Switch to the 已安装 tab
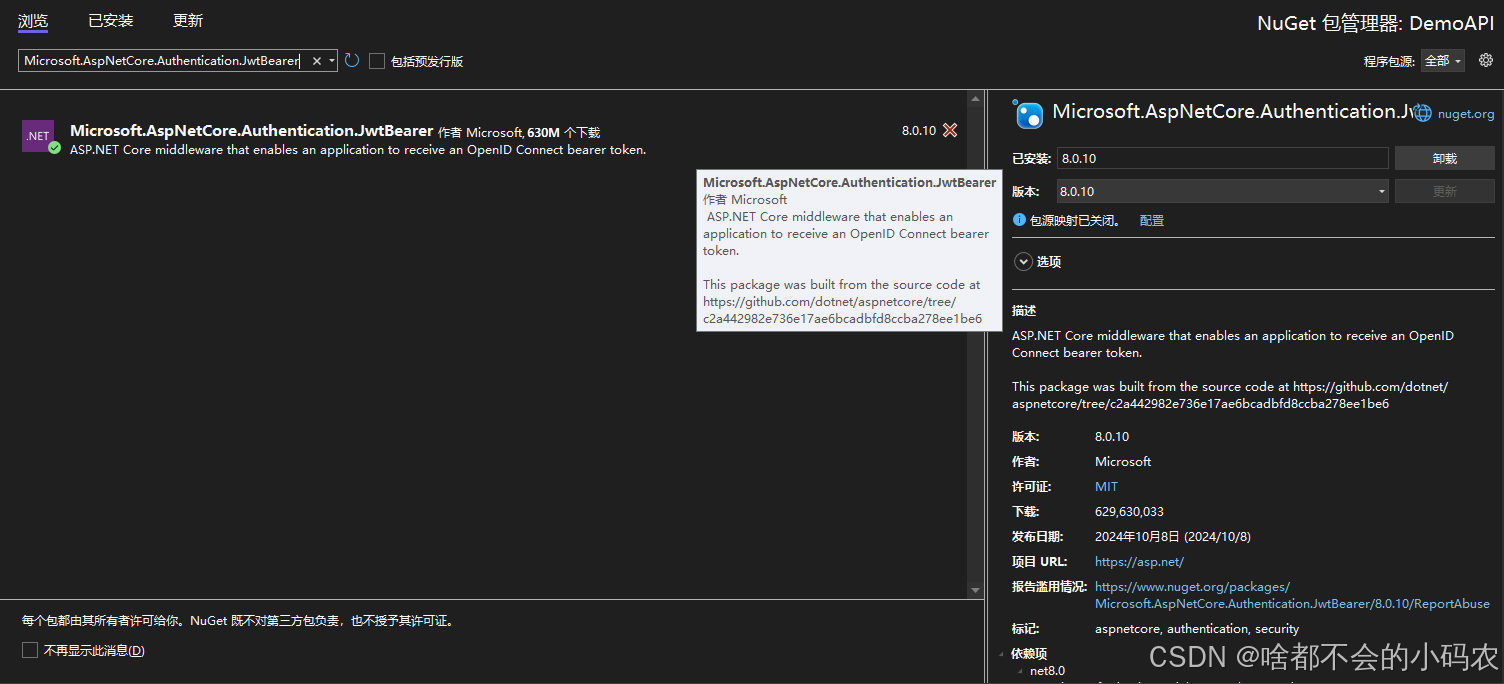Image resolution: width=1504 pixels, height=684 pixels. 111,21
